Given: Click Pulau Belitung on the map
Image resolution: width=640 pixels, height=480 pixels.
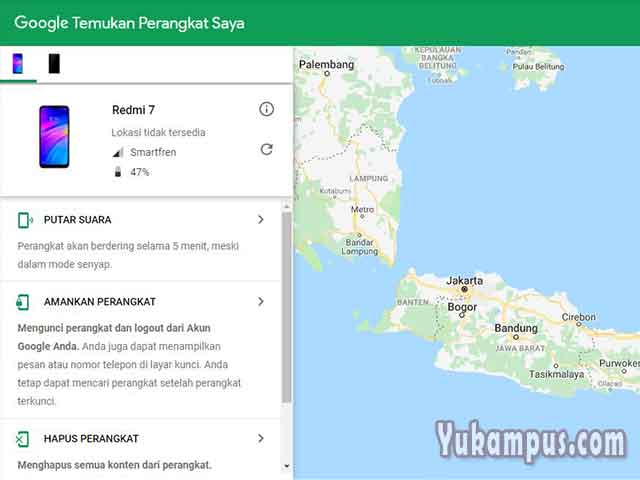Looking at the screenshot, I should coord(538,67).
